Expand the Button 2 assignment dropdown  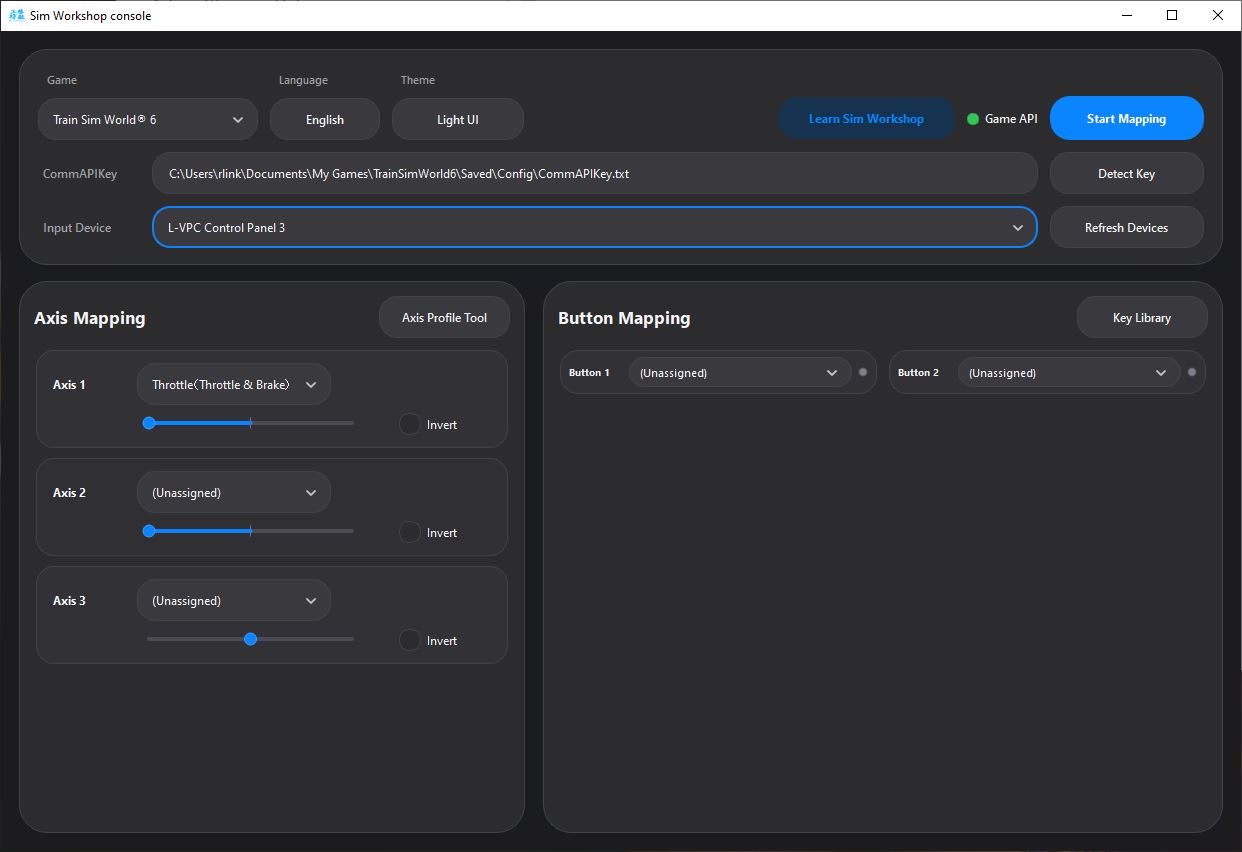pyautogui.click(x=1068, y=372)
